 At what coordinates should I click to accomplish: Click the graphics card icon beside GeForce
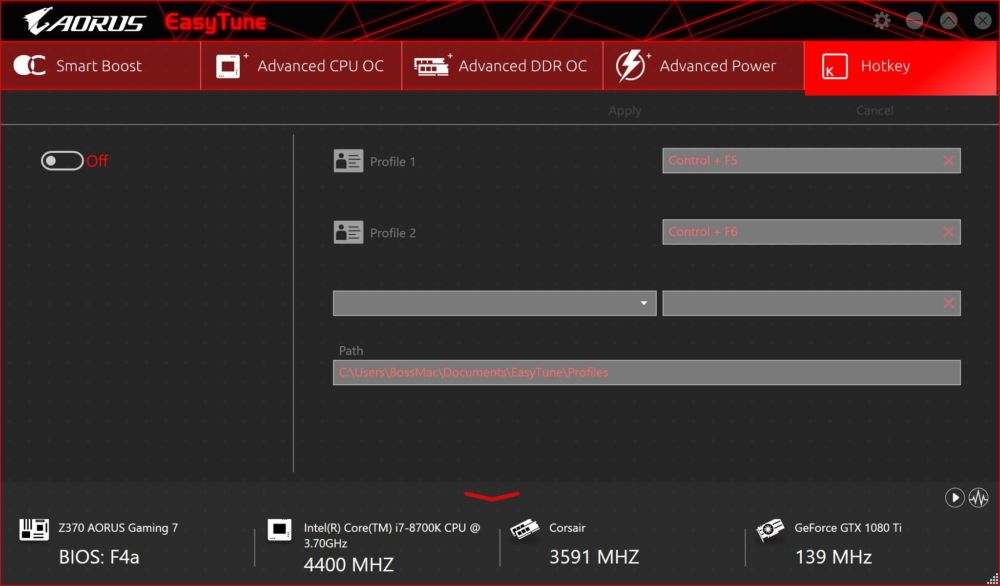click(770, 530)
